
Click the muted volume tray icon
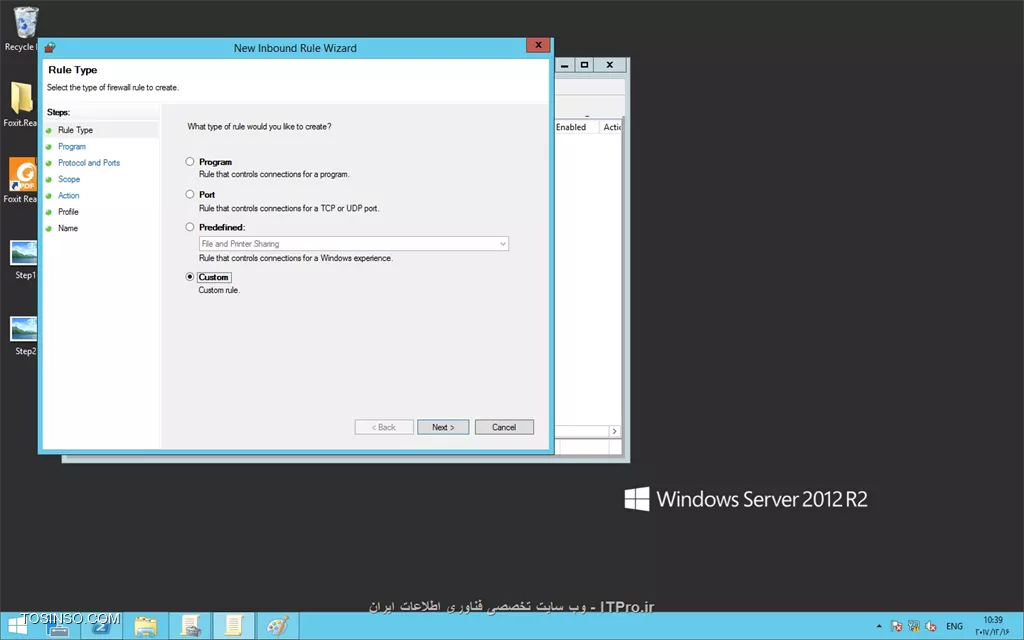pyautogui.click(x=931, y=626)
